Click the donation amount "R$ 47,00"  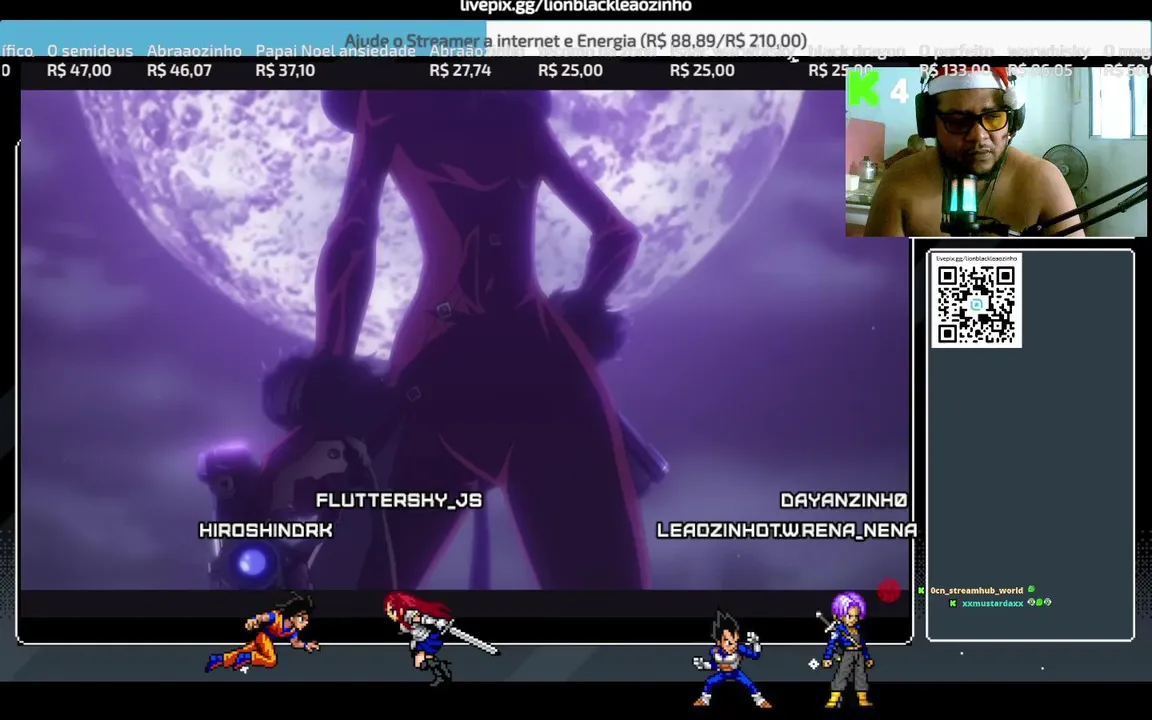click(79, 71)
